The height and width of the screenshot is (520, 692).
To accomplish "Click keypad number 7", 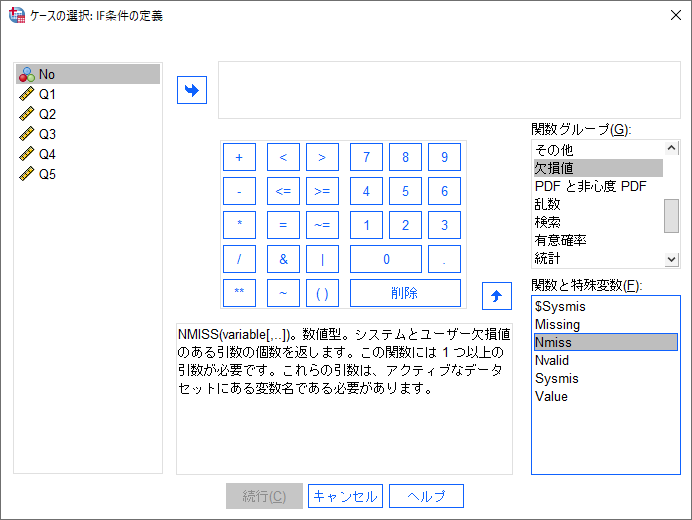I will point(366,157).
